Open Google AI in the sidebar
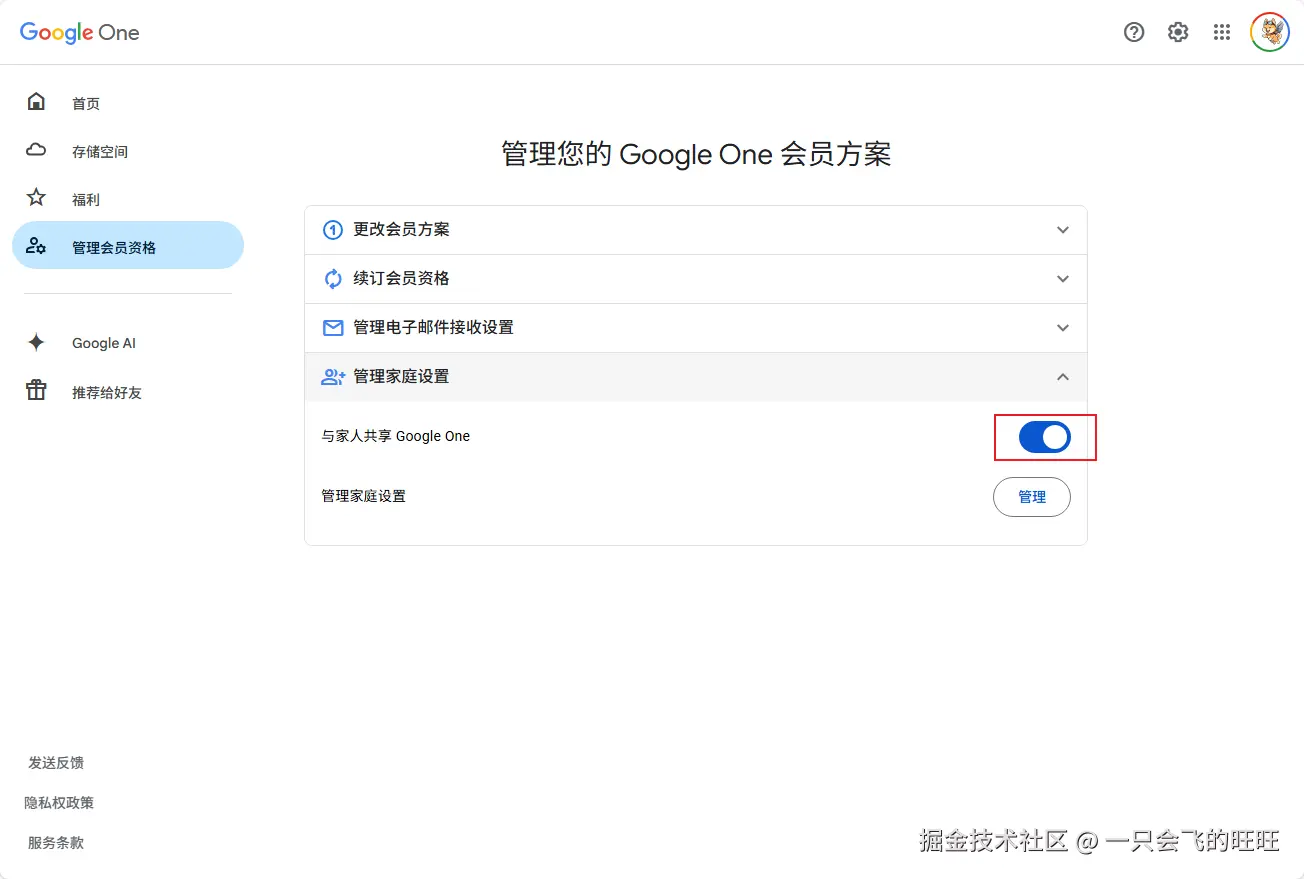Image resolution: width=1304 pixels, height=879 pixels. [128, 343]
